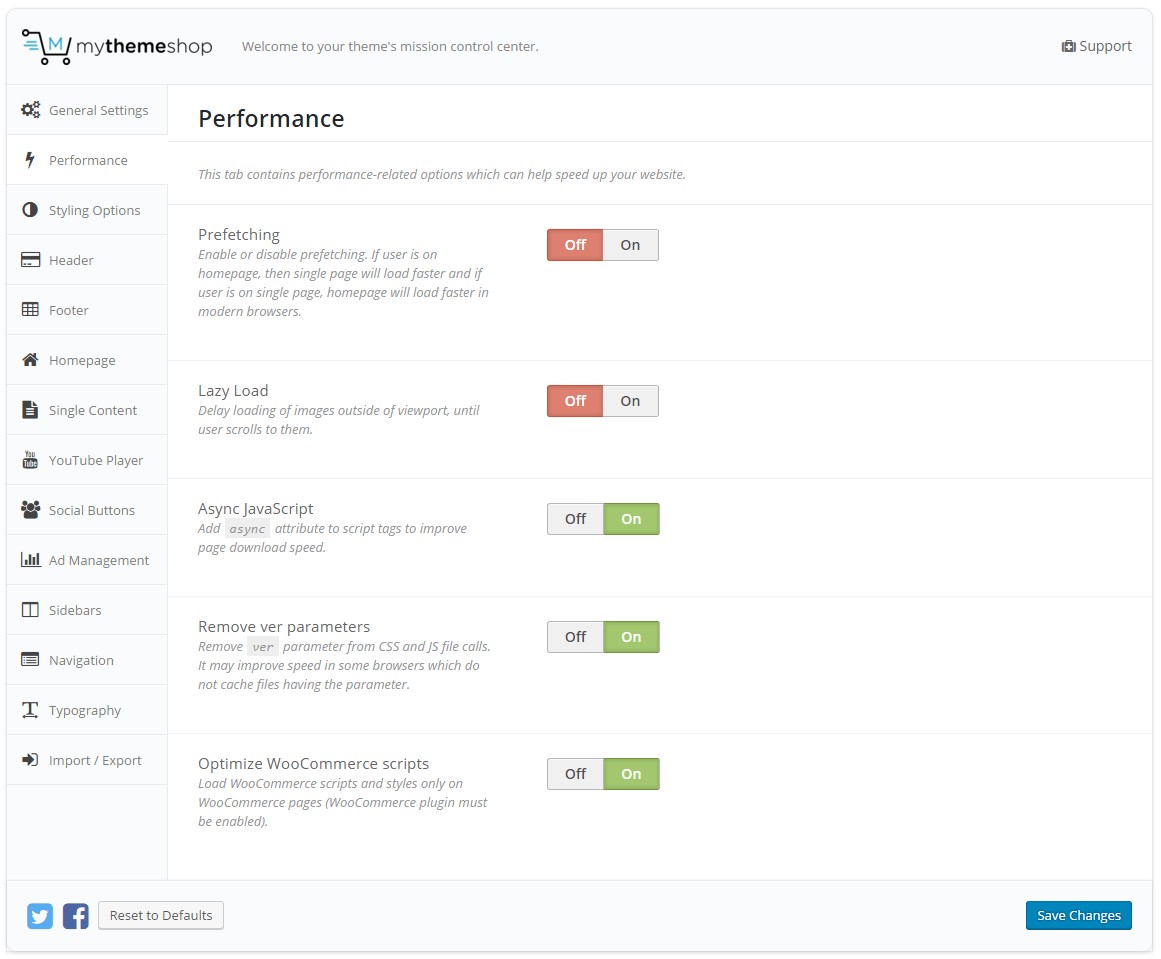Click the YouTube Player icon
1161x959 pixels.
[x=30, y=460]
